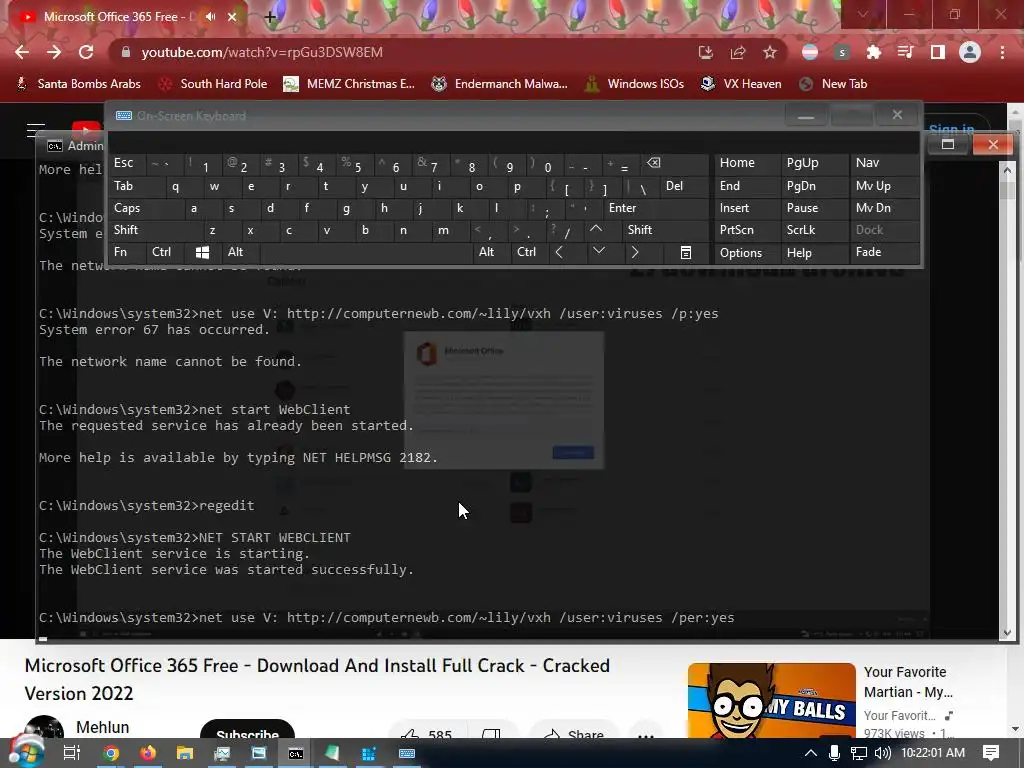1024x768 pixels.
Task: Show hidden system tray icons
Action: [810, 753]
